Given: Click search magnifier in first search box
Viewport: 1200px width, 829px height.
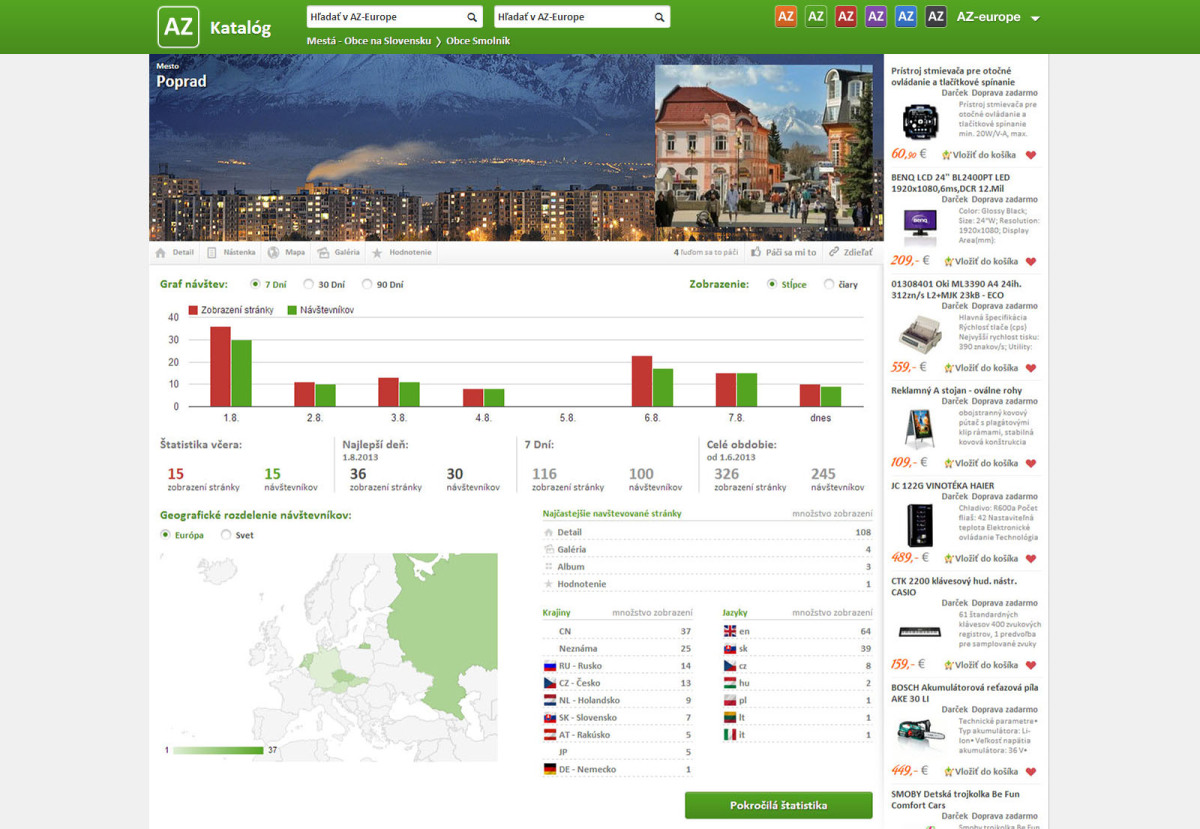Looking at the screenshot, I should pos(472,17).
